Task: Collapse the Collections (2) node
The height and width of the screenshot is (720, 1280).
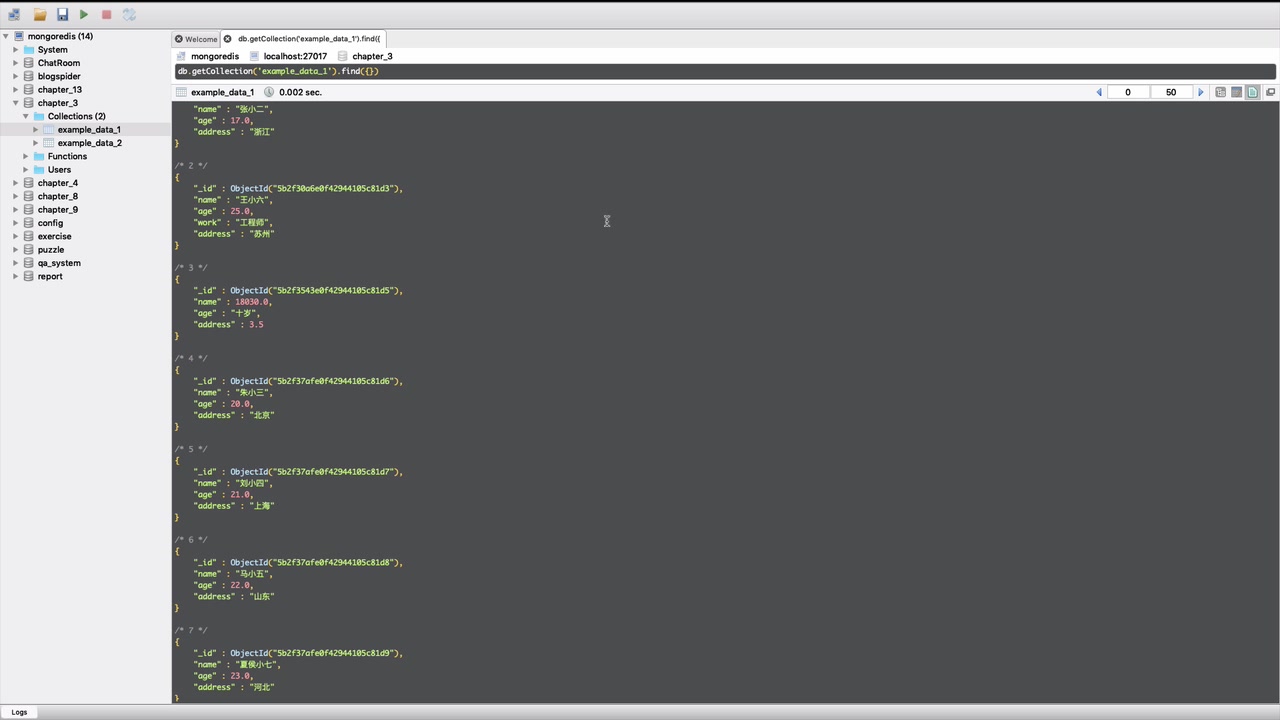Action: (x=25, y=116)
